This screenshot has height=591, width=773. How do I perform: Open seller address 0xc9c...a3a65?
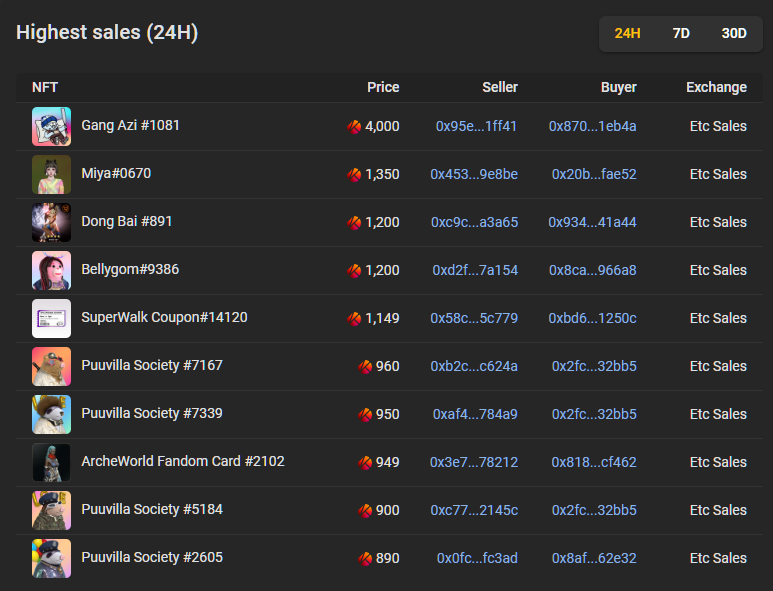[474, 222]
